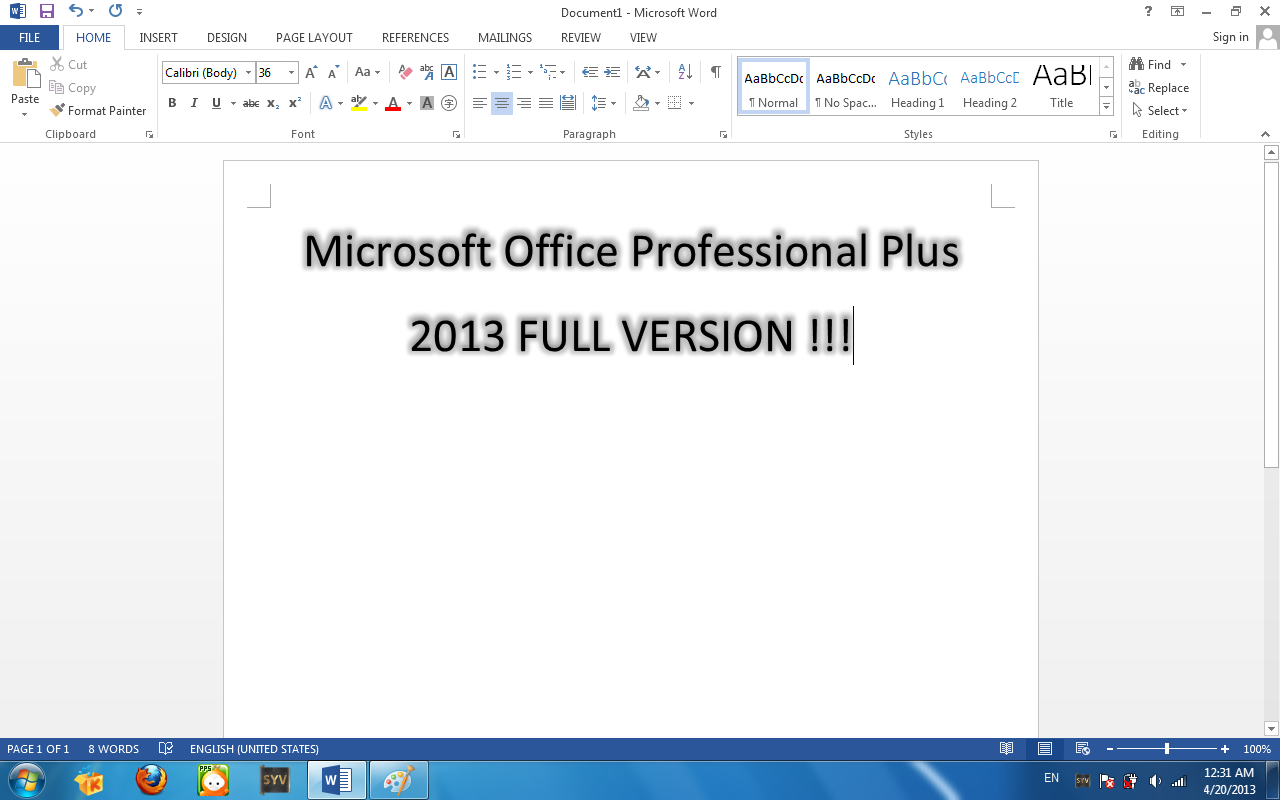The width and height of the screenshot is (1280, 800).
Task: Switch to the MAILINGS tab
Action: (505, 38)
